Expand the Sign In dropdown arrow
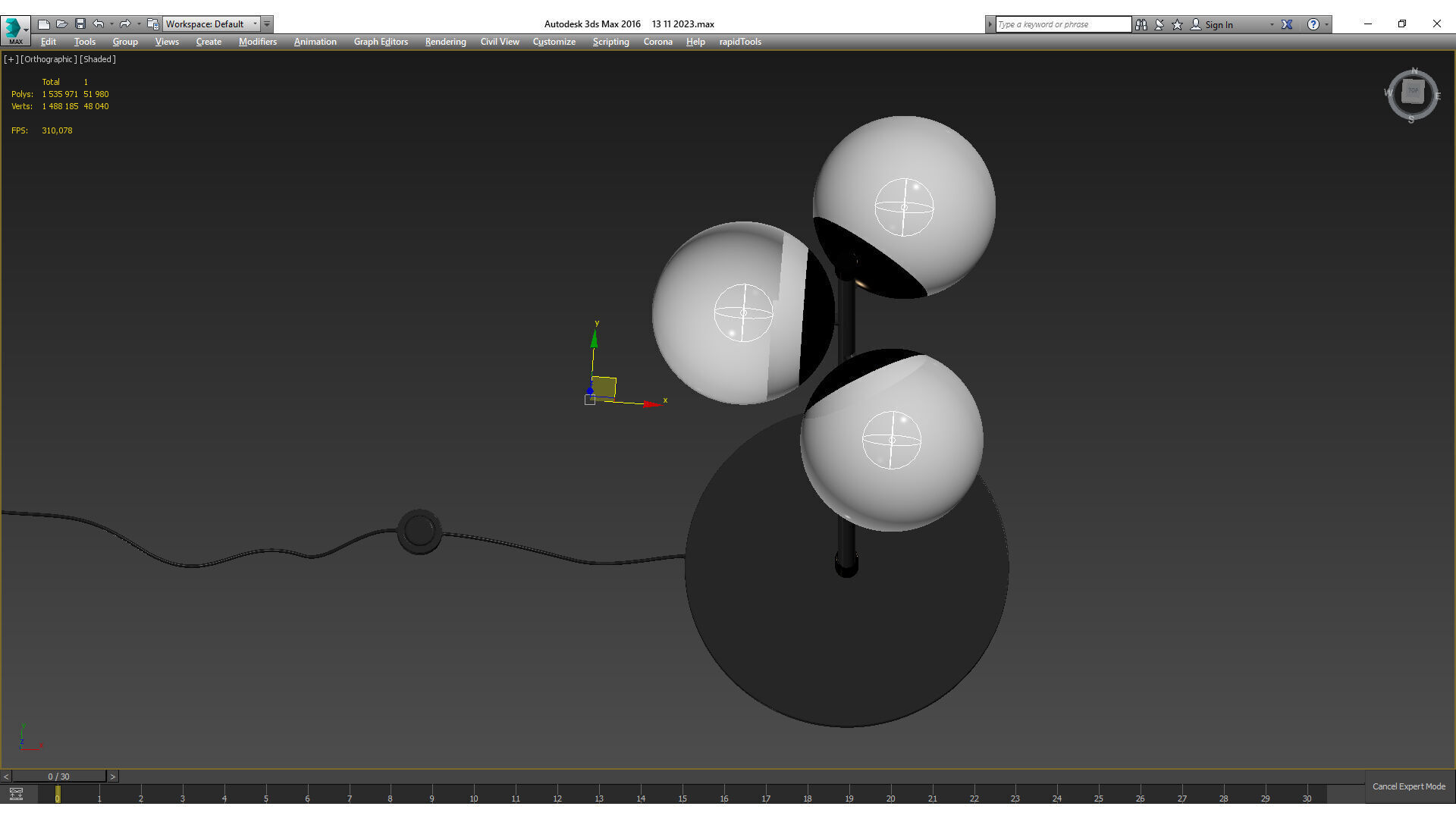1456x819 pixels. pyautogui.click(x=1272, y=24)
